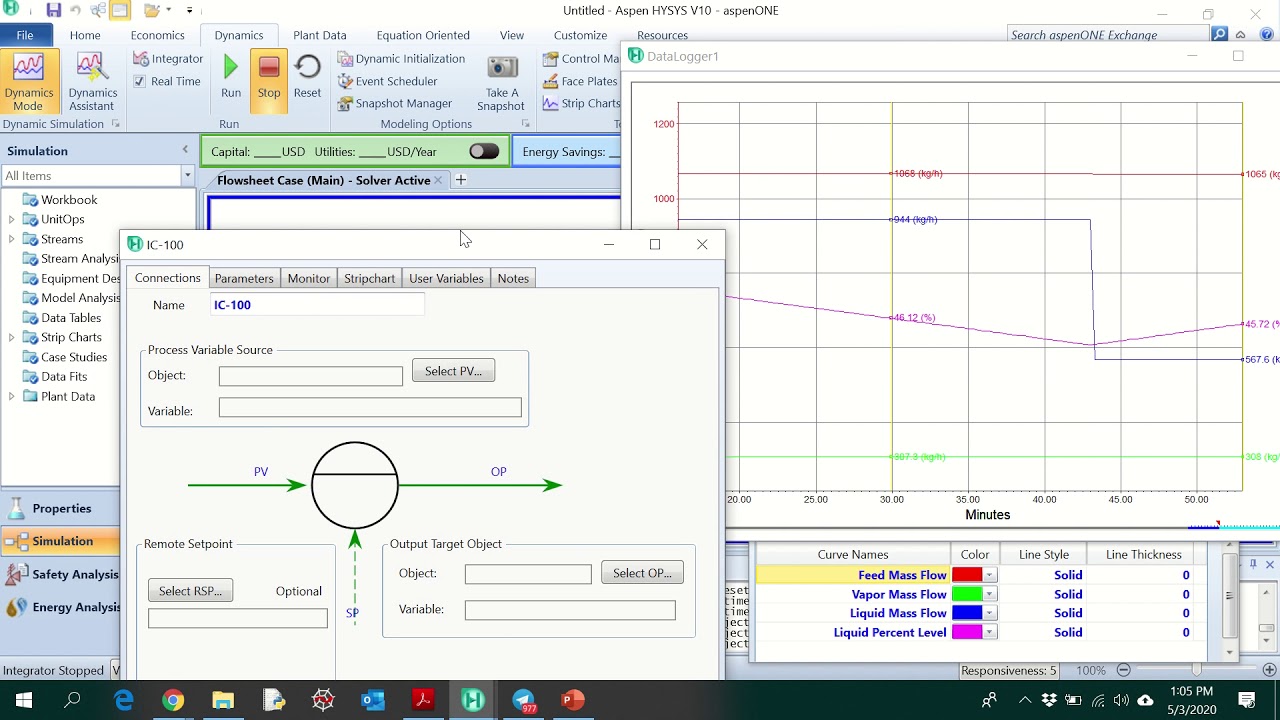Open Dynamics Mode in the ribbon
This screenshot has height=720, width=1280.
click(28, 82)
